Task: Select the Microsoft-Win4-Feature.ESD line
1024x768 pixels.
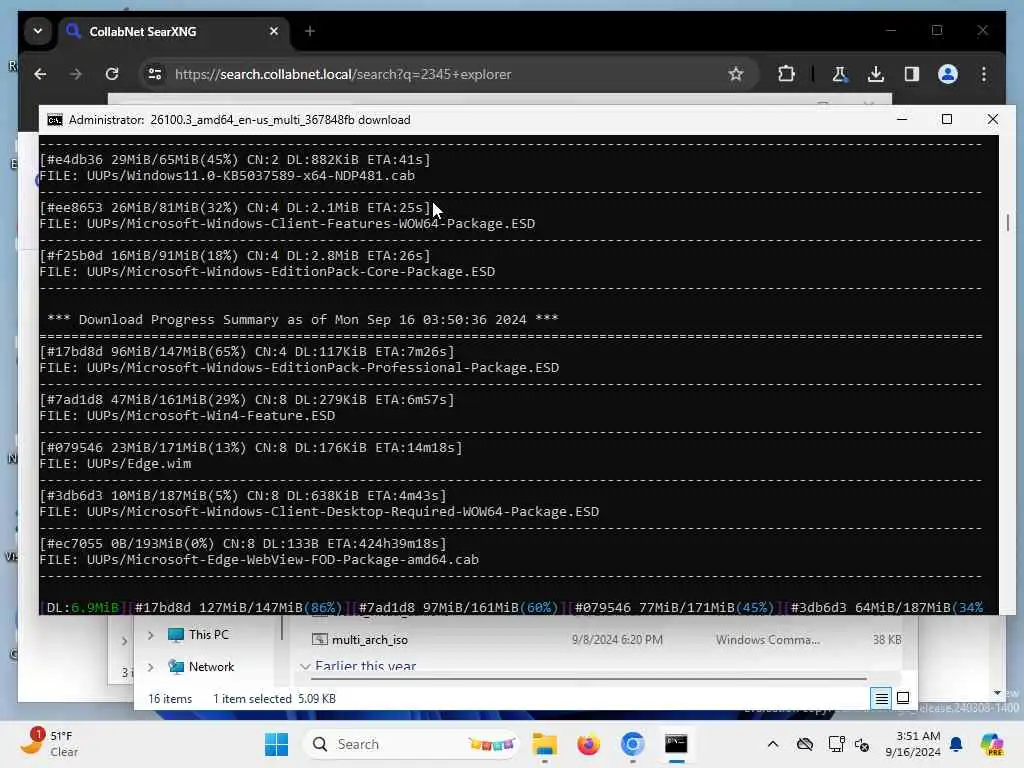Action: 187,416
